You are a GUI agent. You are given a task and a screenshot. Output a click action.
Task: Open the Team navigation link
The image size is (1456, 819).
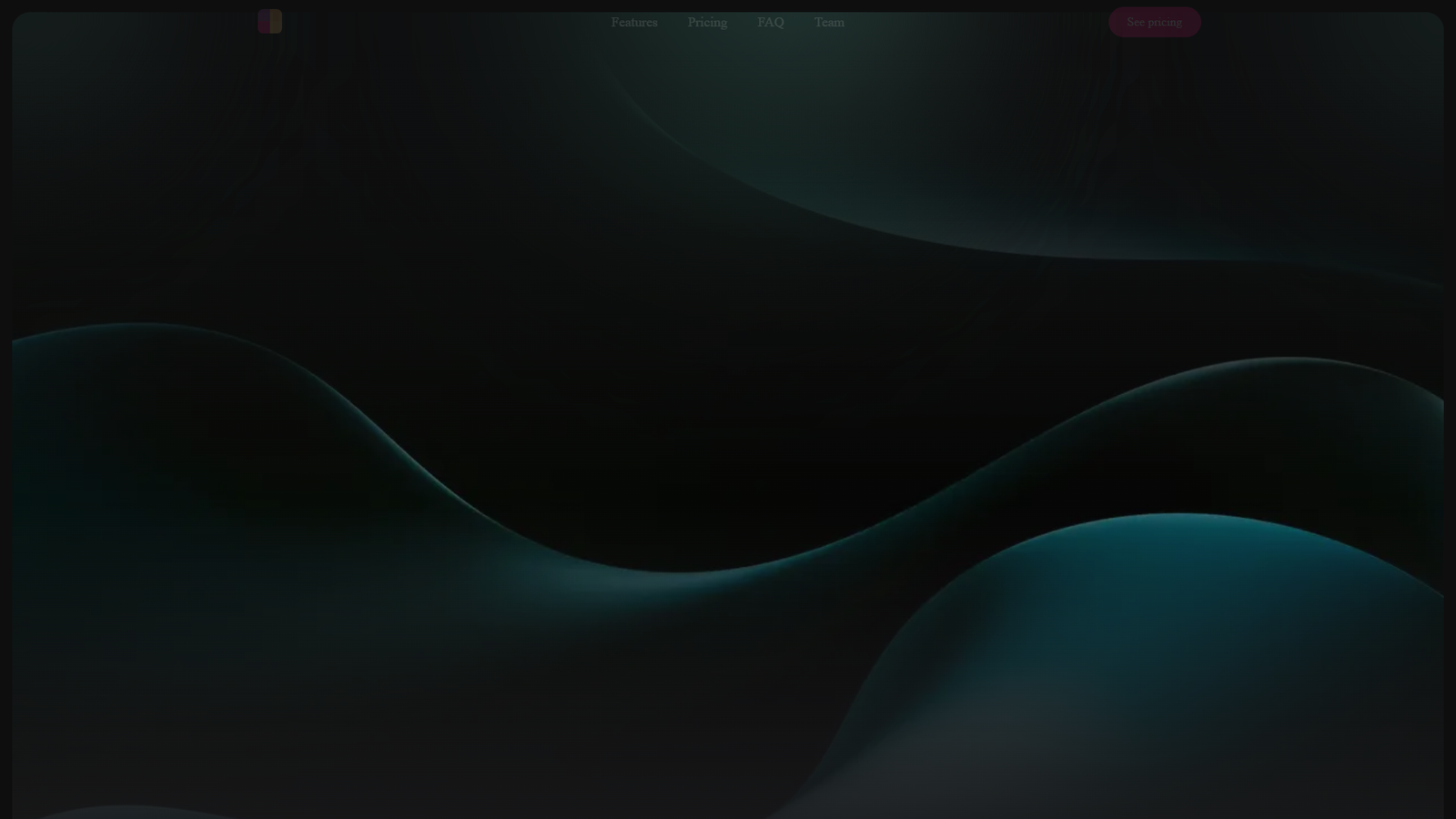829,22
